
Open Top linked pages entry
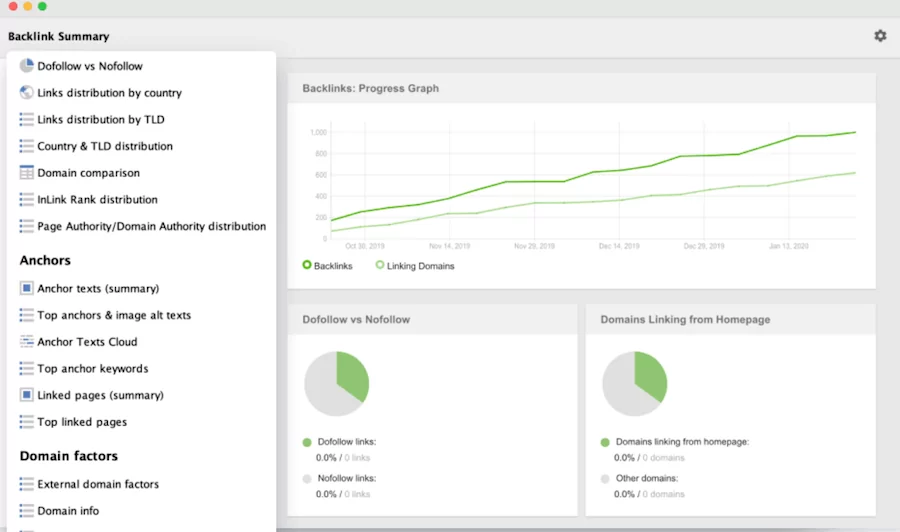point(82,422)
